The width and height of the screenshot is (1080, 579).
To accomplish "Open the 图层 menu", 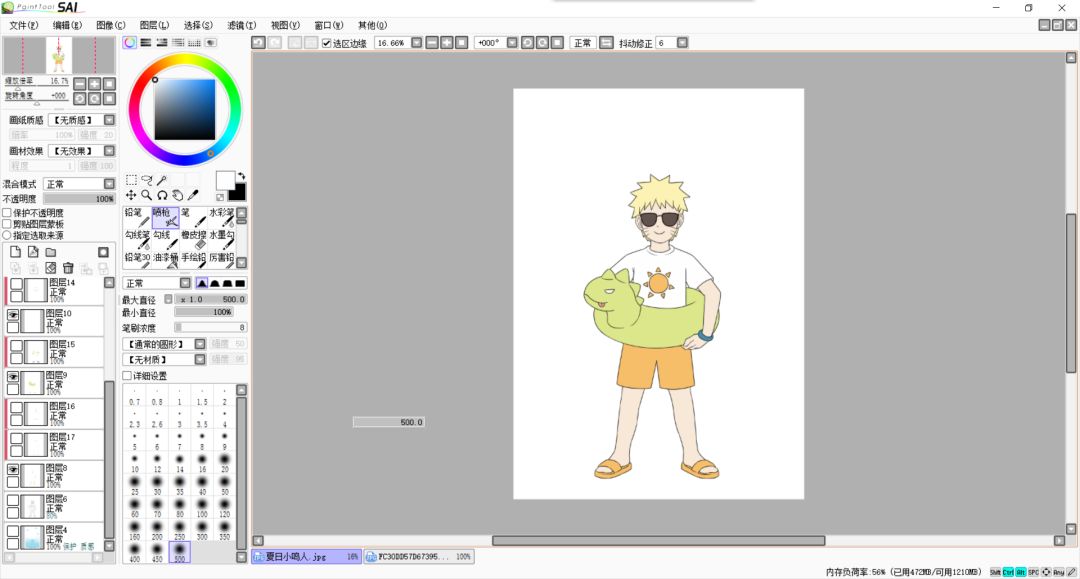I will tap(154, 25).
